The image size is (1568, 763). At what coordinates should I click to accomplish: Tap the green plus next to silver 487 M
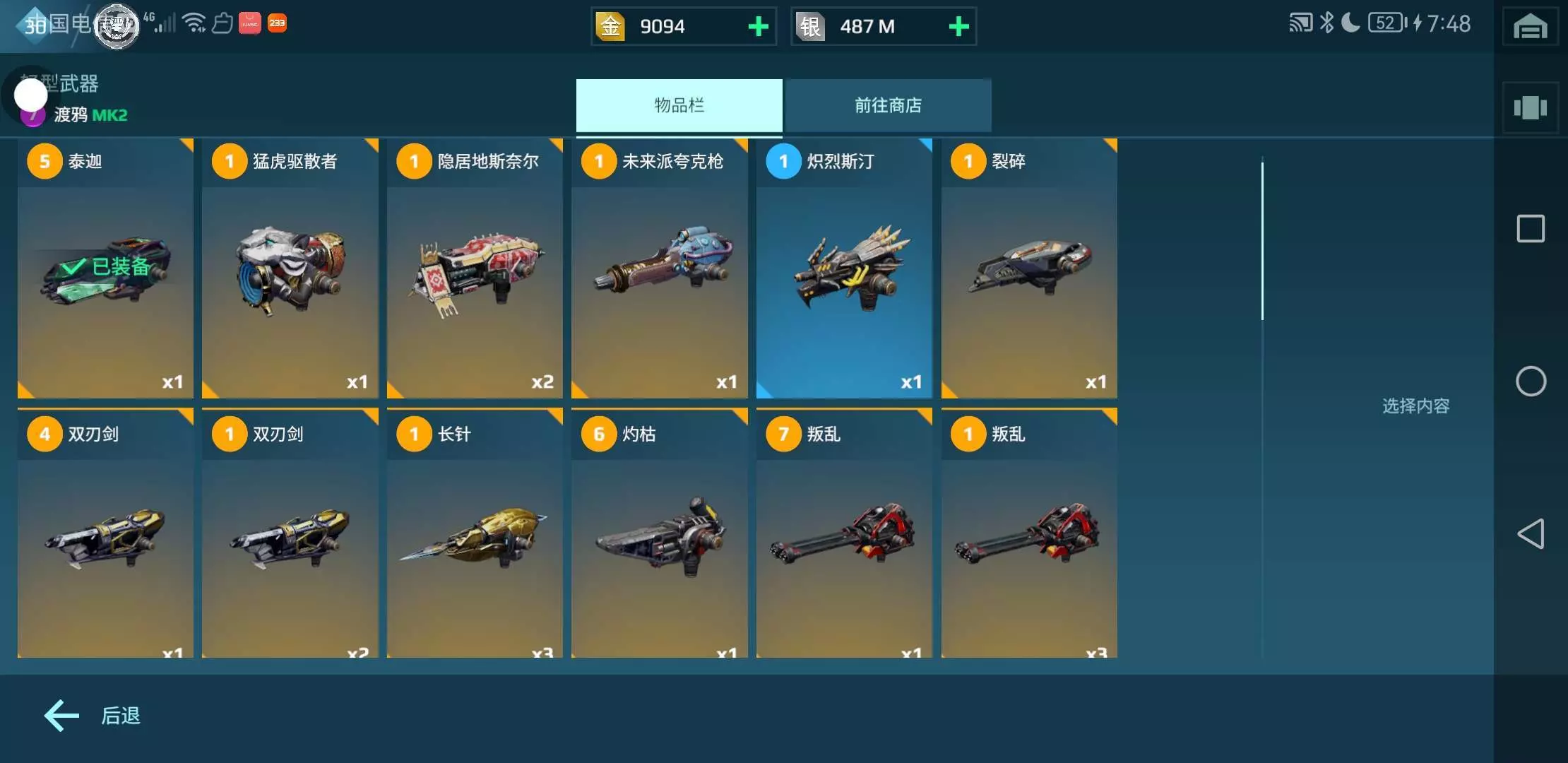pyautogui.click(x=958, y=27)
